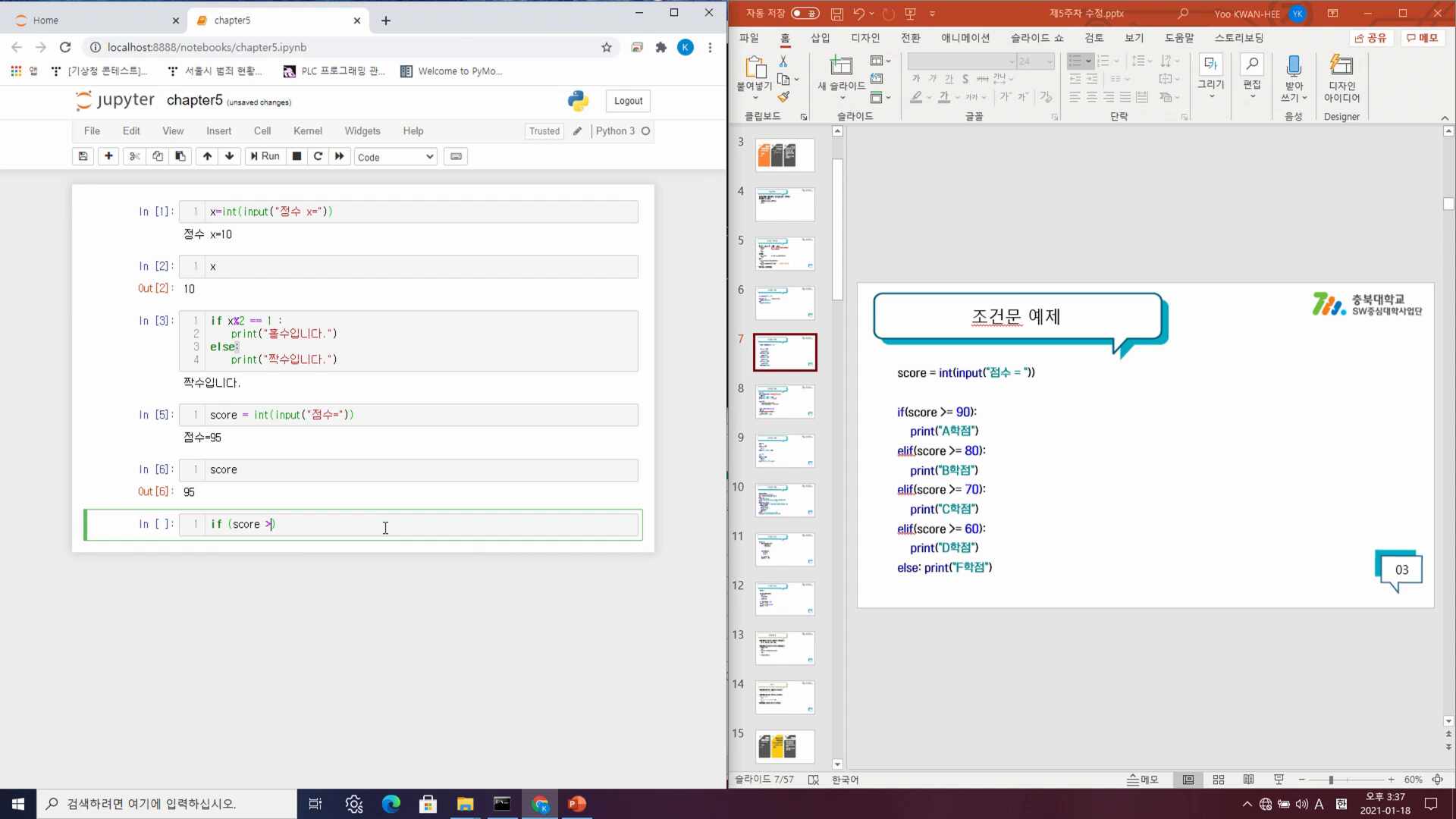Toggle the Trusted notebook indicator

pos(544,131)
